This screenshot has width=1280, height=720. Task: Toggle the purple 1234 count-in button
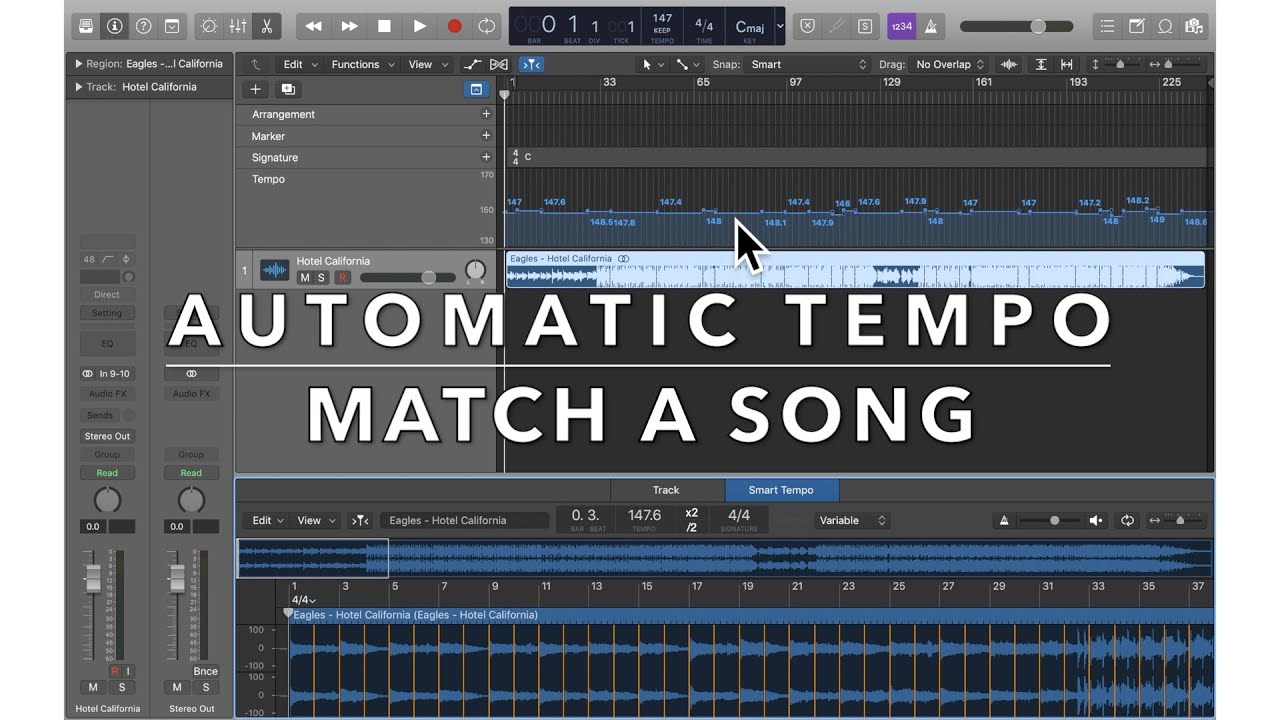click(x=901, y=26)
